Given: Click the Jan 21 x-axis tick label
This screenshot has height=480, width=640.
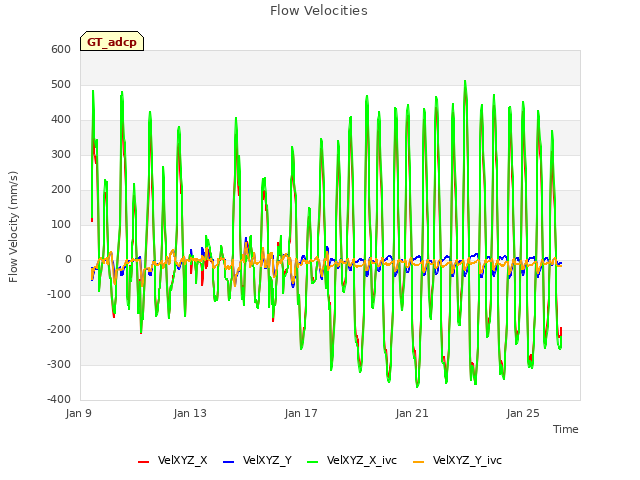Looking at the screenshot, I should pos(412,413).
